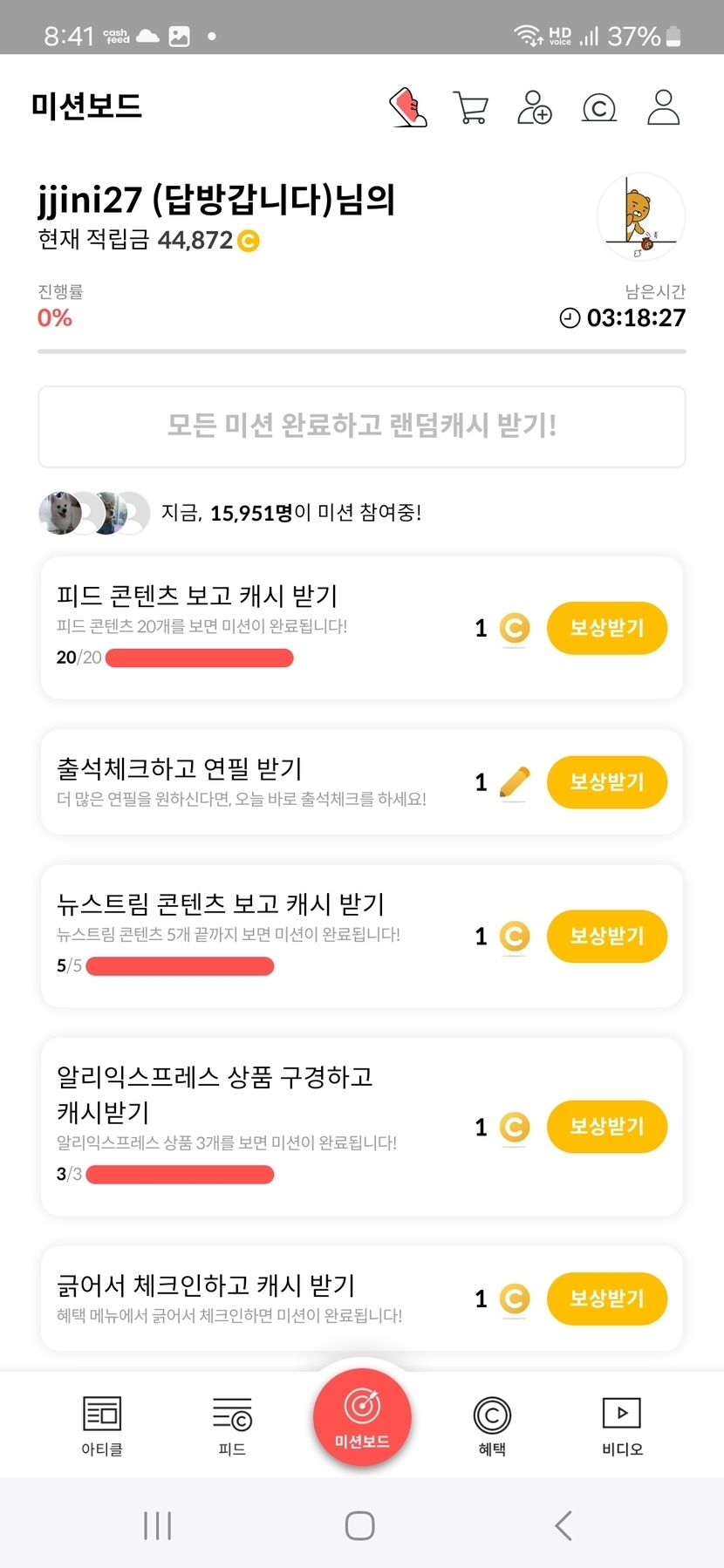The height and width of the screenshot is (1568, 724).
Task: Claim the 알리익스프레스 상품 구경 reward
Action: click(606, 1127)
